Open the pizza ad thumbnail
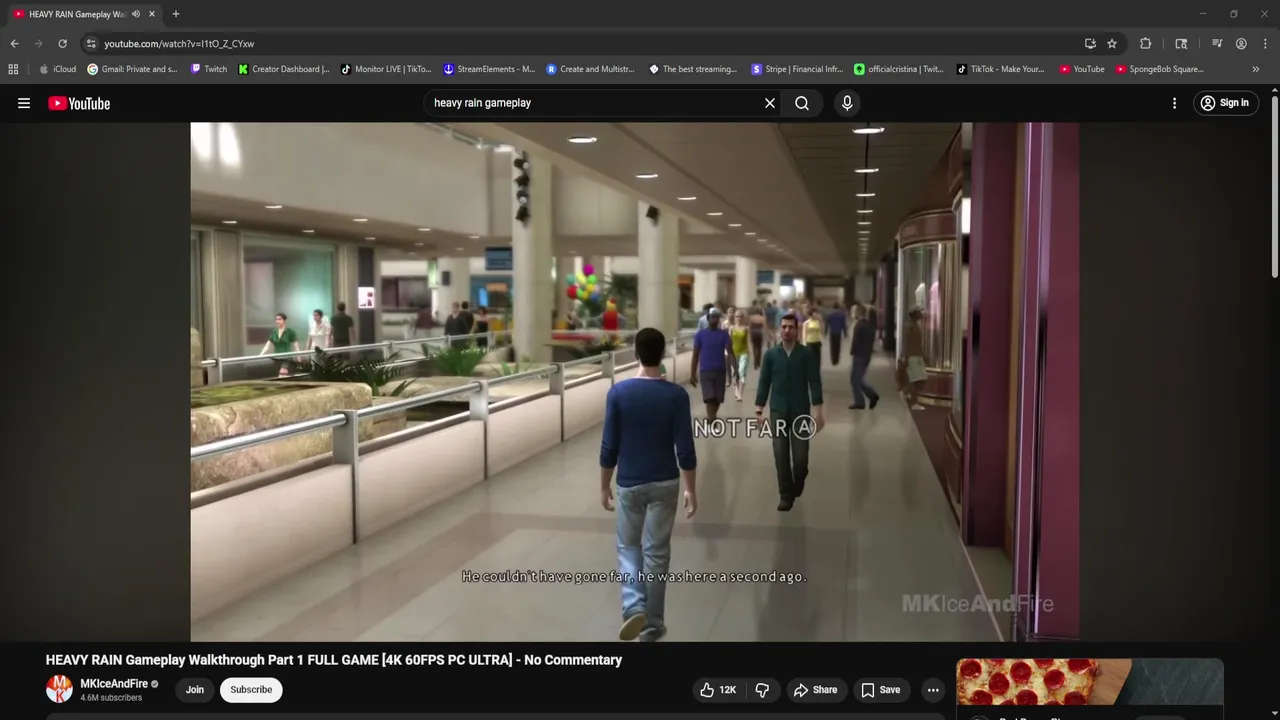1280x720 pixels. pyautogui.click(x=1090, y=682)
